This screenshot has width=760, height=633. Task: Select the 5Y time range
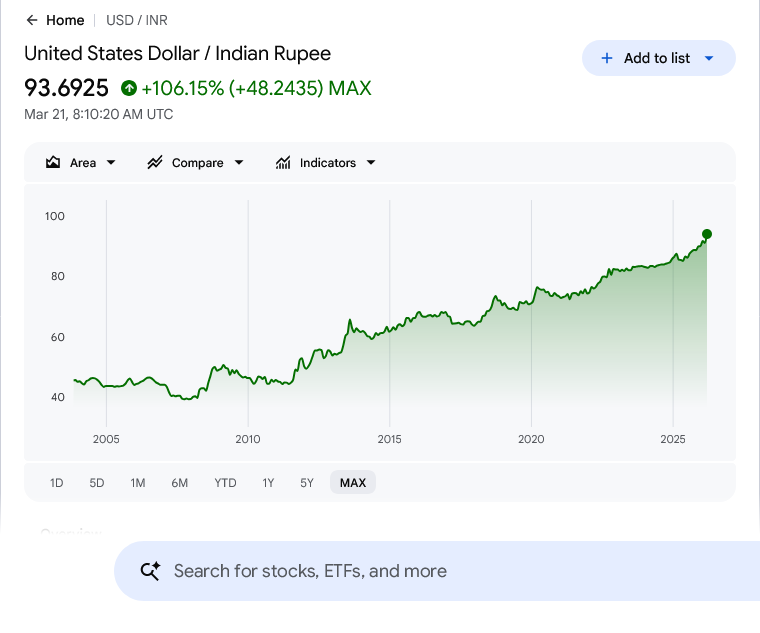click(x=307, y=483)
